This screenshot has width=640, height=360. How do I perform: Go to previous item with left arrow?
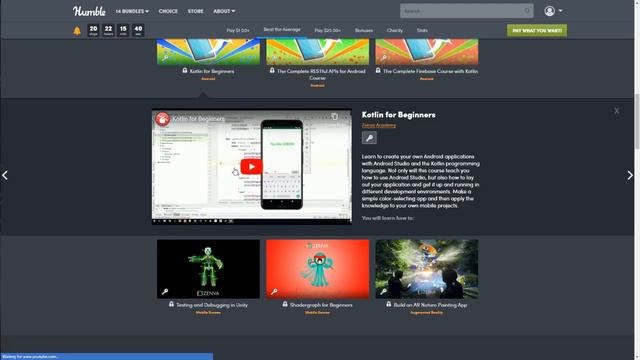pyautogui.click(x=5, y=175)
